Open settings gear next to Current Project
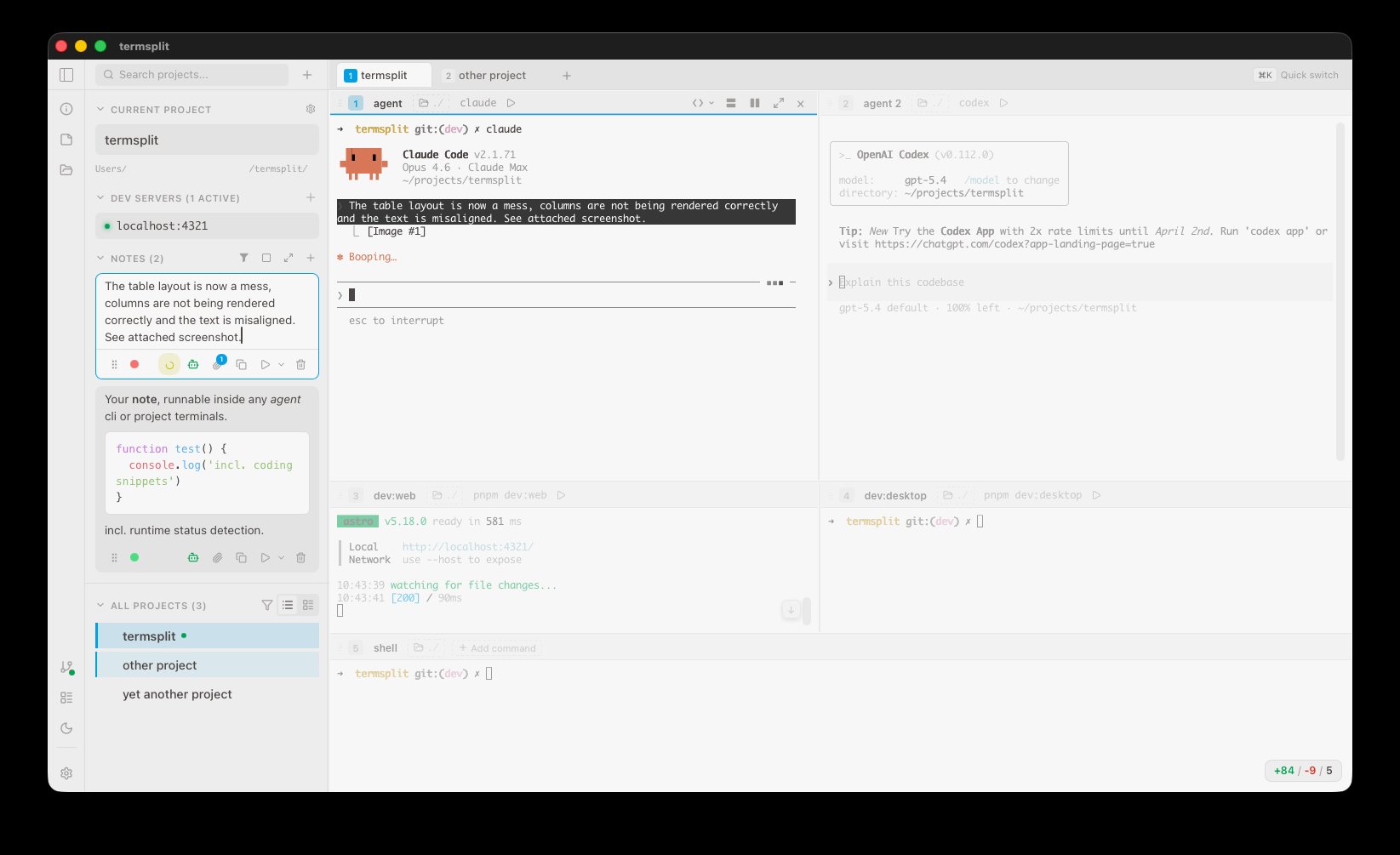 coord(311,109)
